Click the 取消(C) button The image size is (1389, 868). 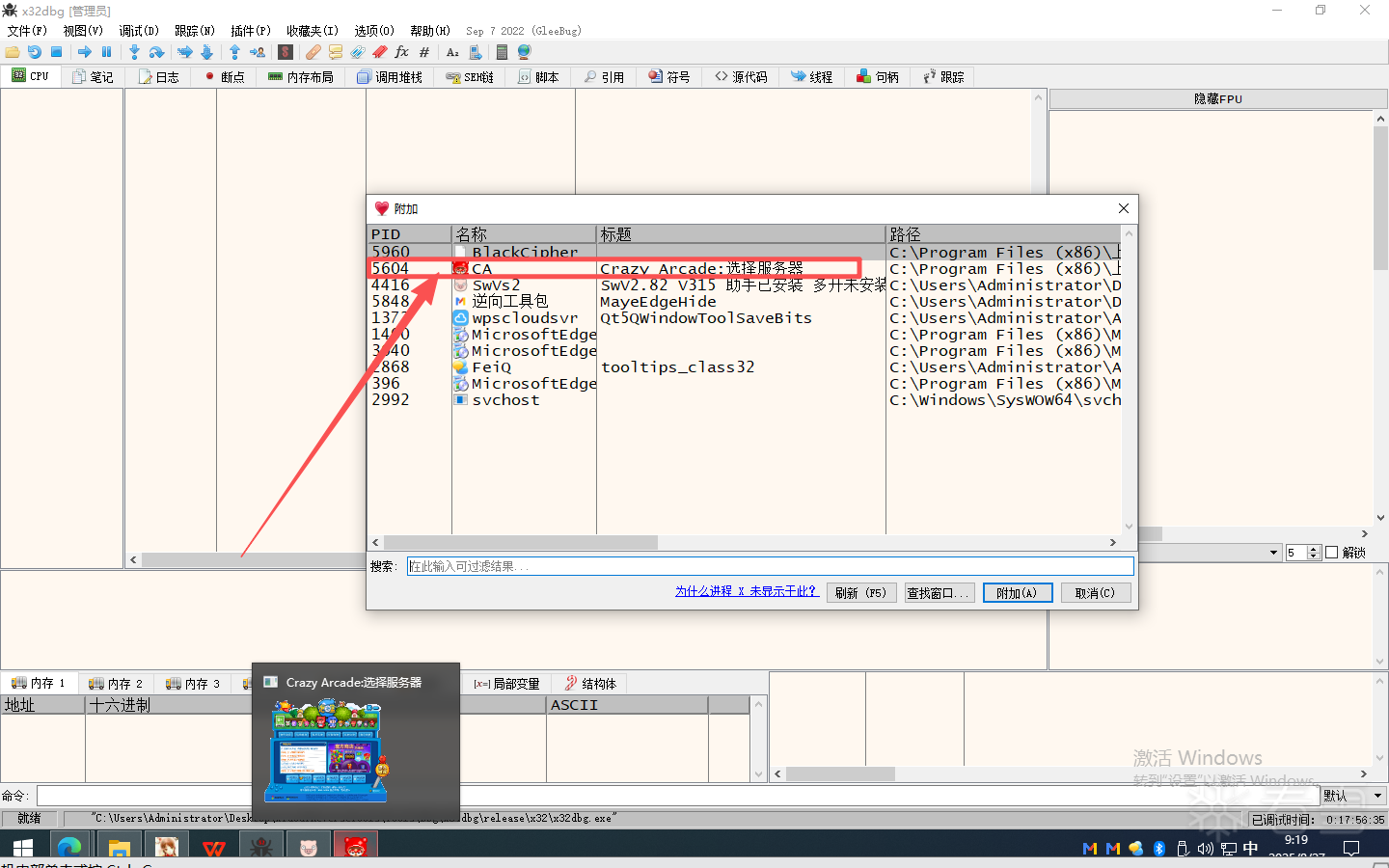[1096, 592]
